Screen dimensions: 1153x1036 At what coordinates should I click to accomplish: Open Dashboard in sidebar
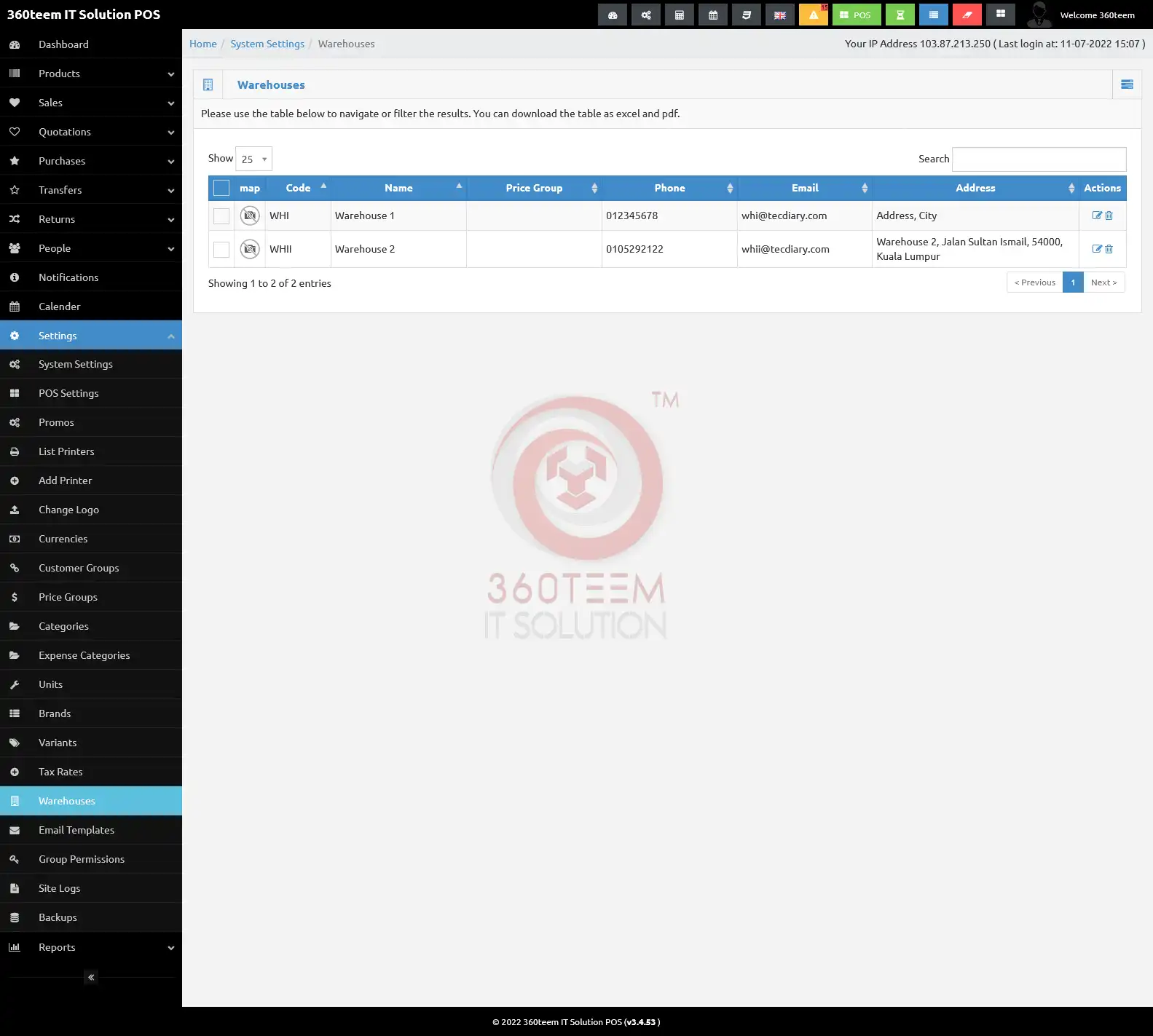[91, 44]
